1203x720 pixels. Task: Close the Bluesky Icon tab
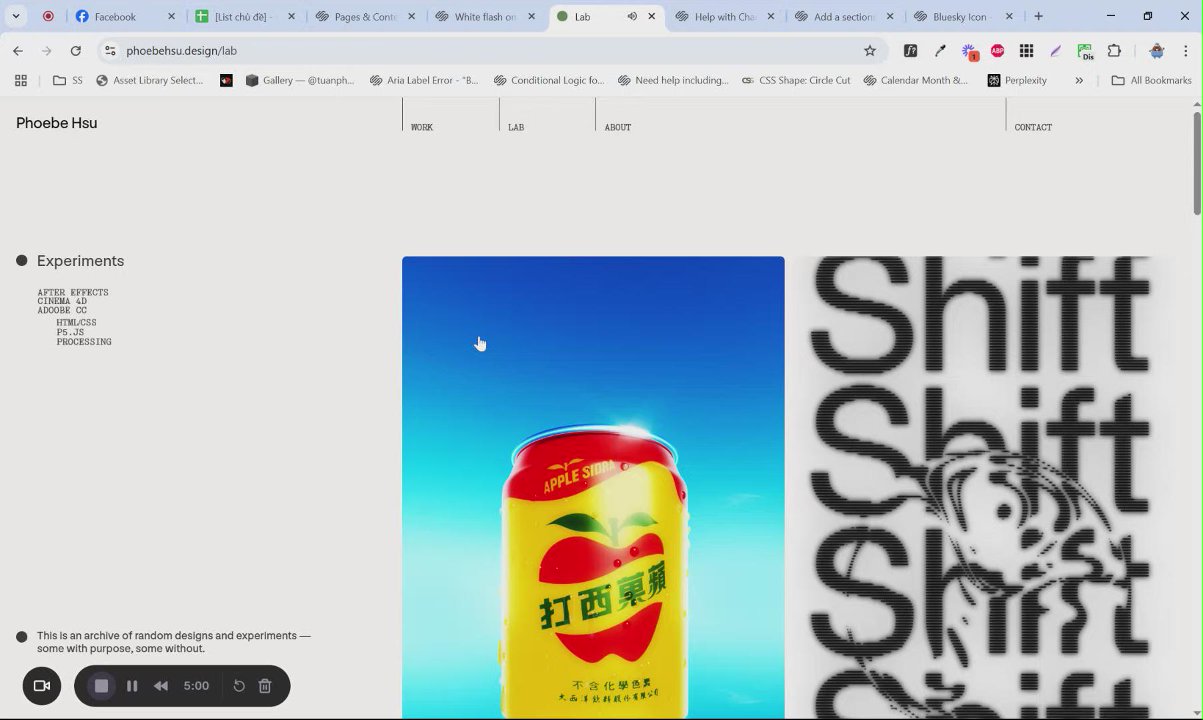click(1009, 17)
